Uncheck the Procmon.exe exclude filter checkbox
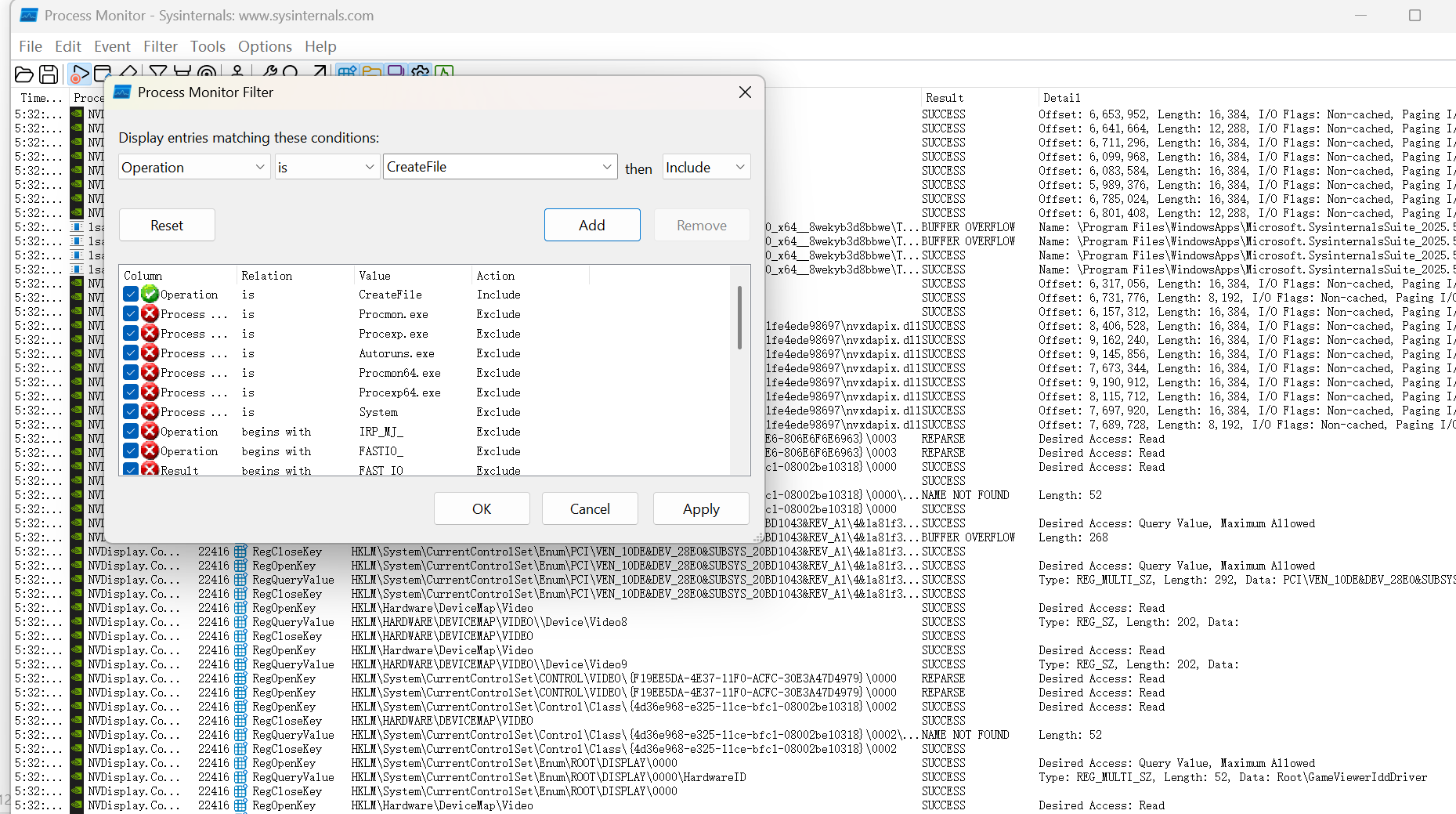The height and width of the screenshot is (814, 1456). pyautogui.click(x=131, y=314)
